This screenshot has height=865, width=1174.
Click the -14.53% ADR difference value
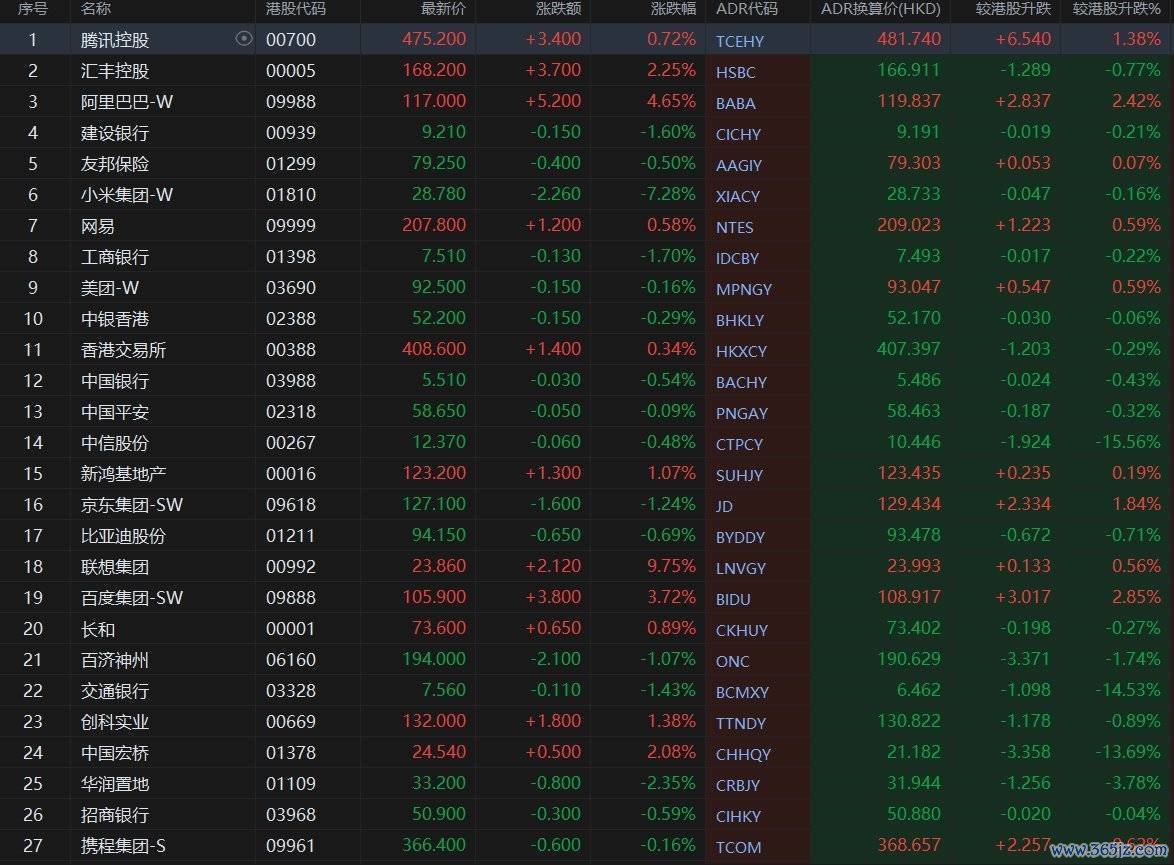coord(1128,690)
